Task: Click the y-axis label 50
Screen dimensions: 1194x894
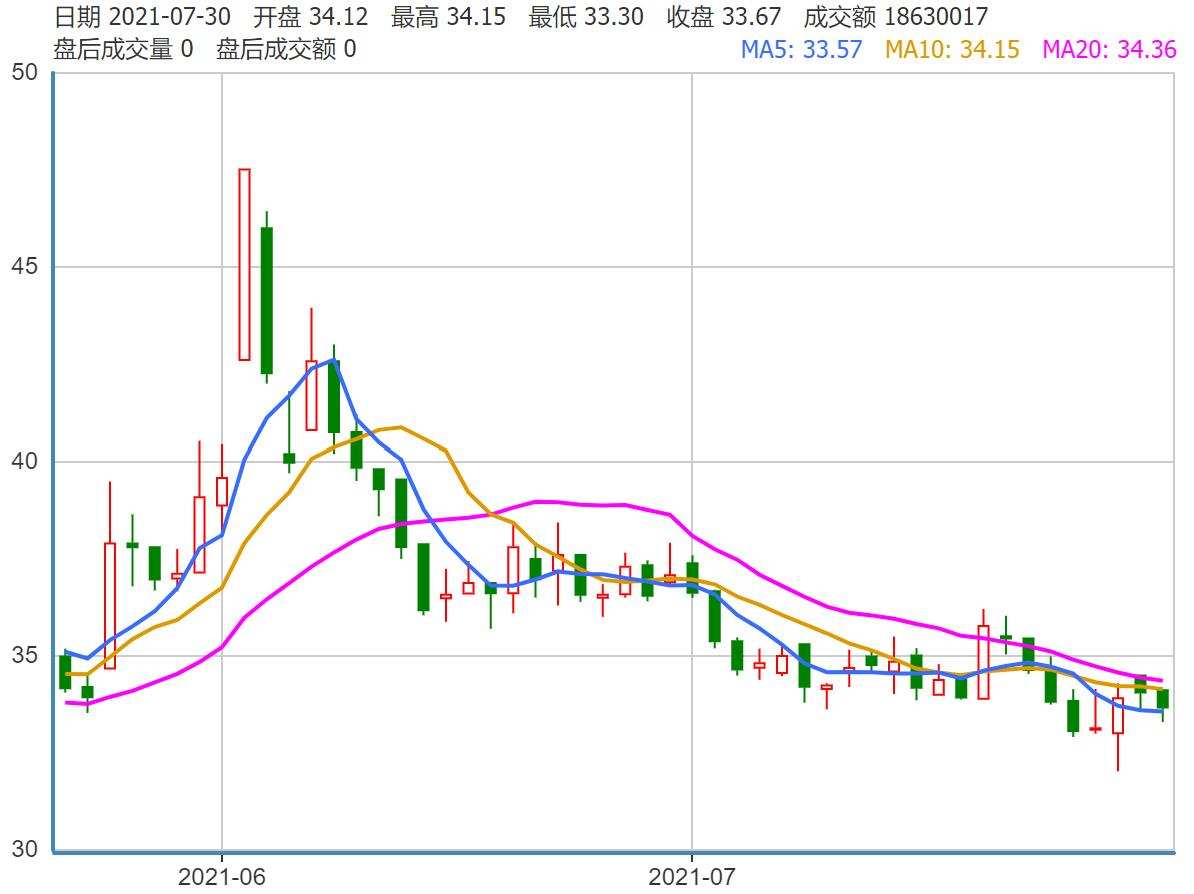Action: (x=24, y=72)
